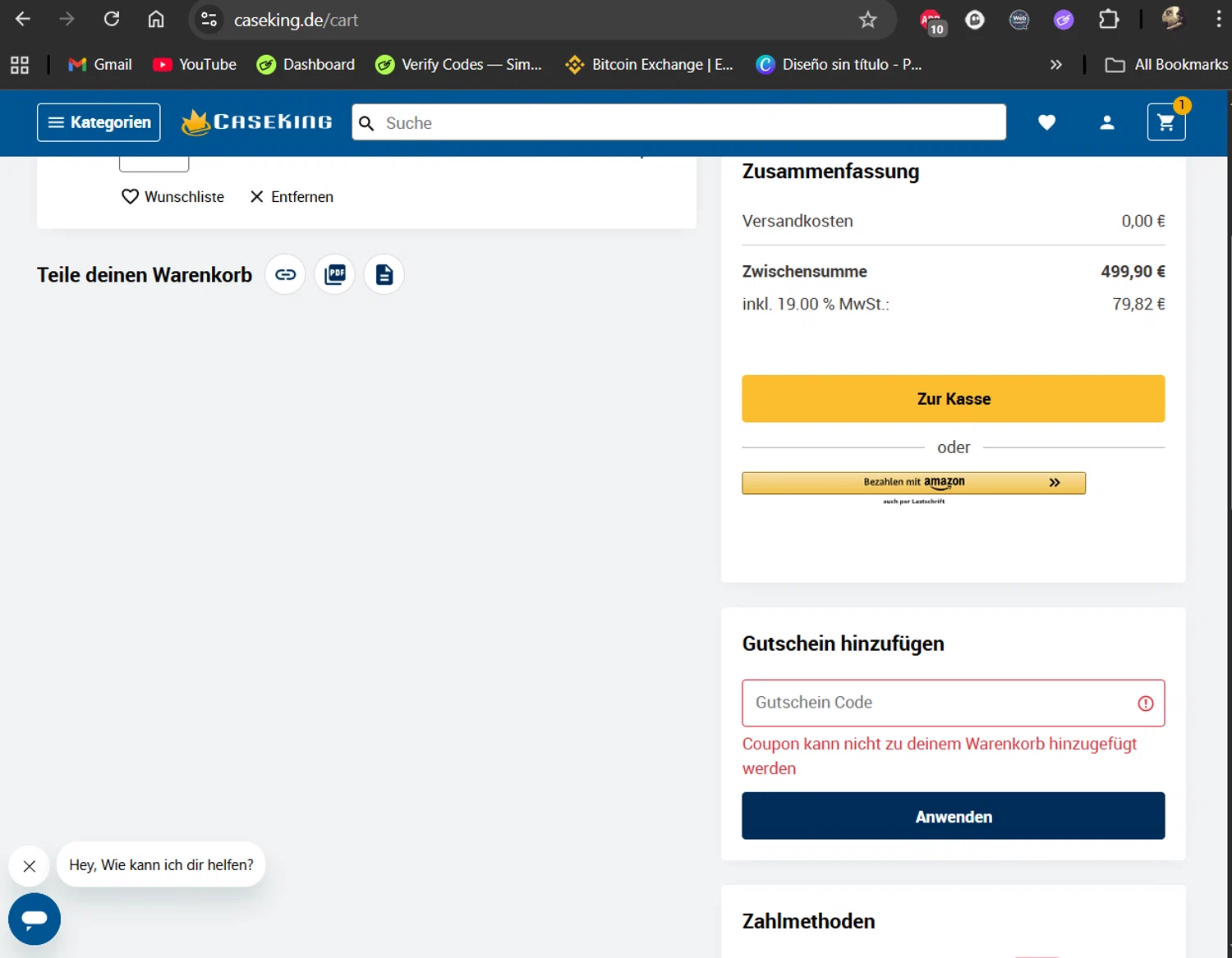
Task: Move item to Wunschliste
Action: coord(172,197)
